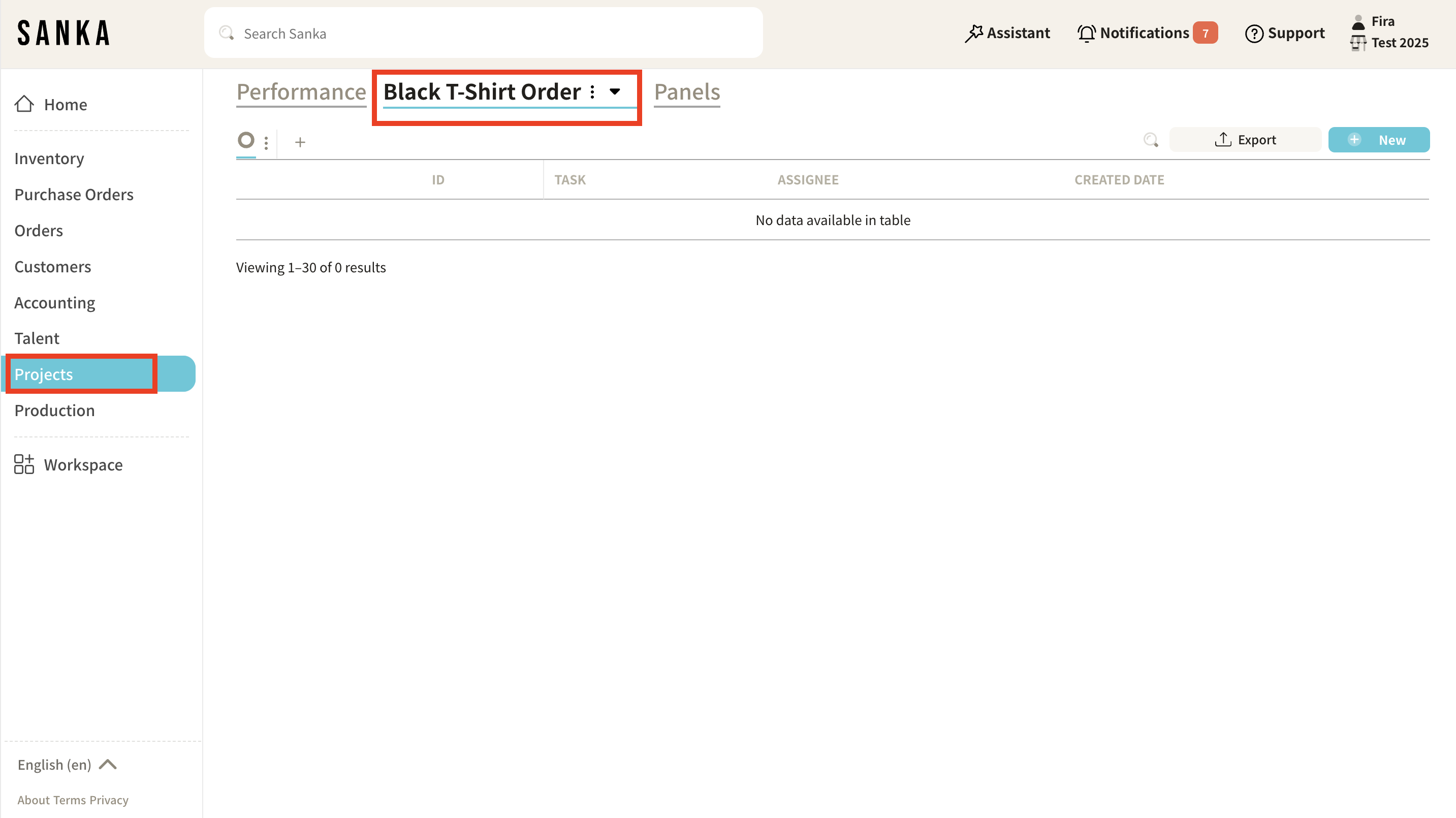Click the Workspace grid icon
1456x818 pixels.
click(24, 464)
